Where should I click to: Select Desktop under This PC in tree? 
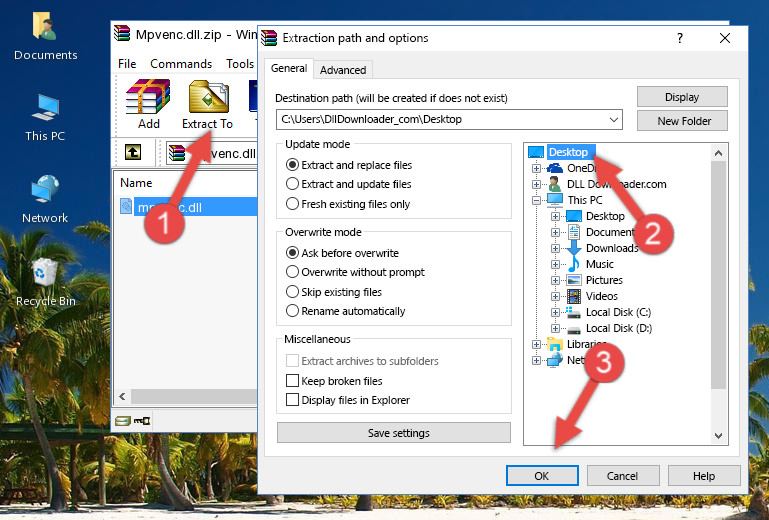point(605,216)
